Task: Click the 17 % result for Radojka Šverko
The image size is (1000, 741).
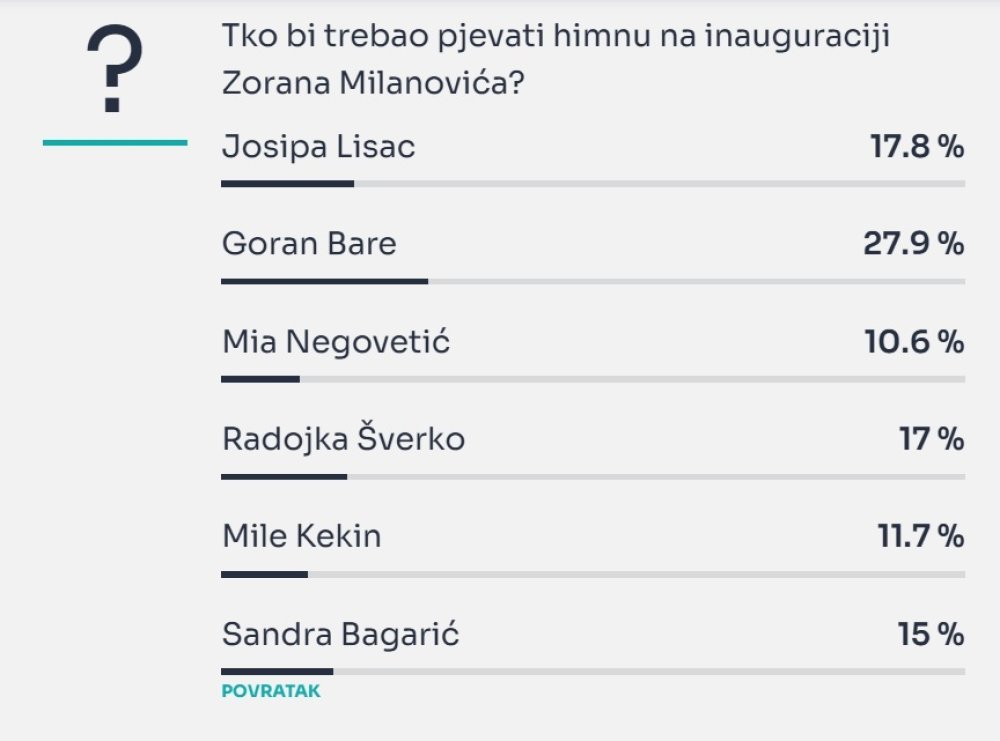Action: tap(932, 439)
